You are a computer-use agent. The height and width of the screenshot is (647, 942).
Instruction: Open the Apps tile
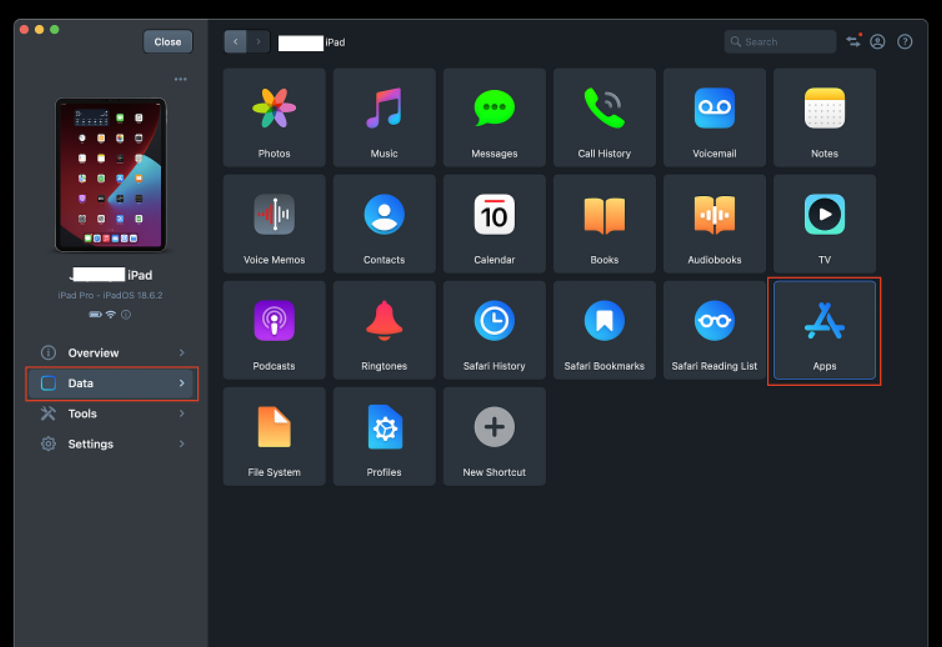(x=824, y=330)
